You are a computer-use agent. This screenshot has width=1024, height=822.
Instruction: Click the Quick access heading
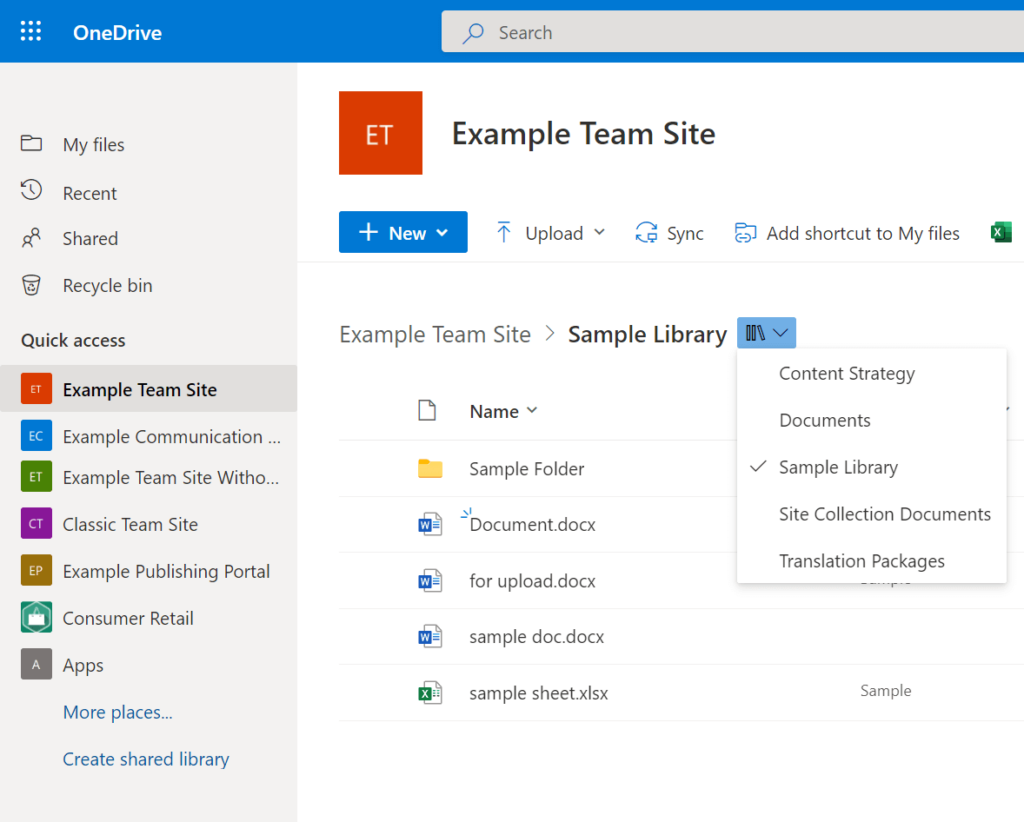73,340
